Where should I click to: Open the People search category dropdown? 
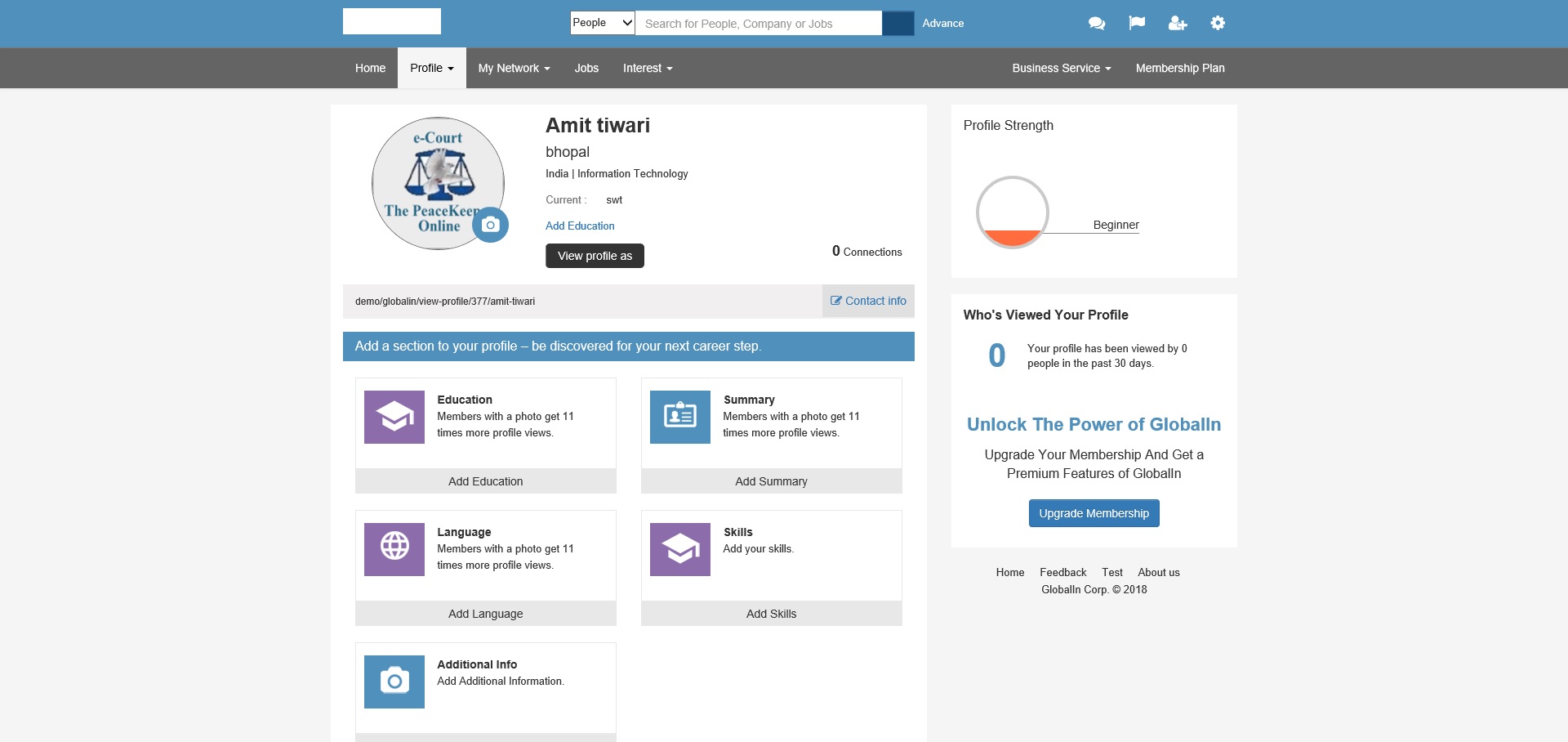(602, 23)
